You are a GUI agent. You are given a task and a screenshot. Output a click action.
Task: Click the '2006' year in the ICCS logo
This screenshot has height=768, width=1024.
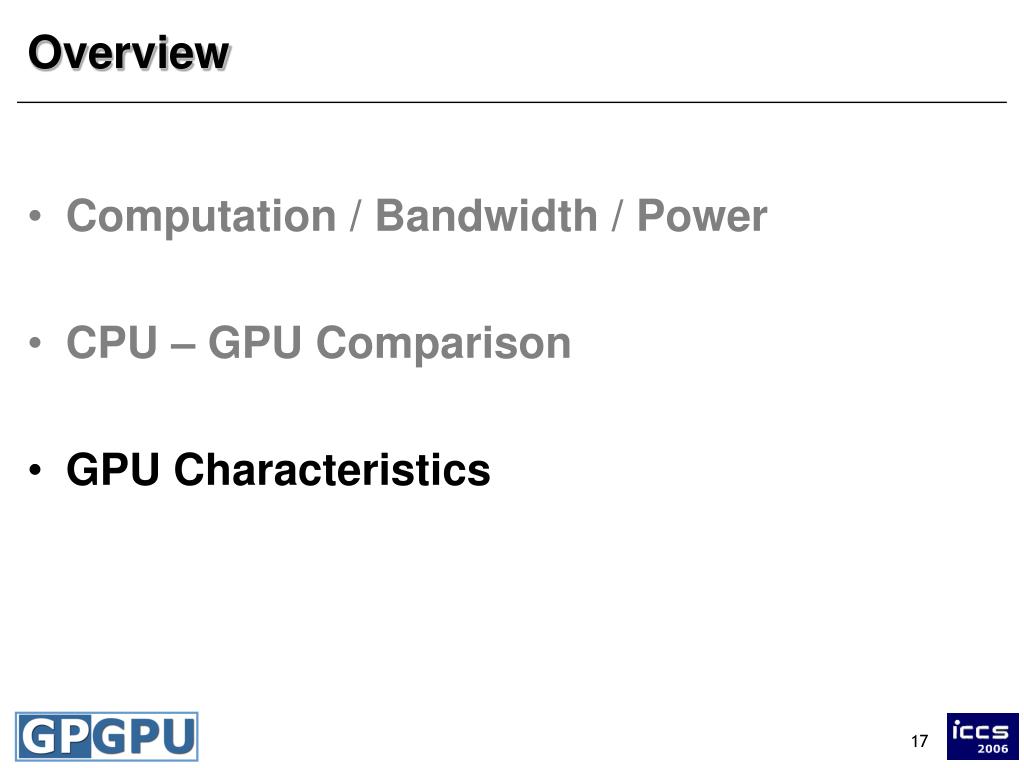pos(992,748)
